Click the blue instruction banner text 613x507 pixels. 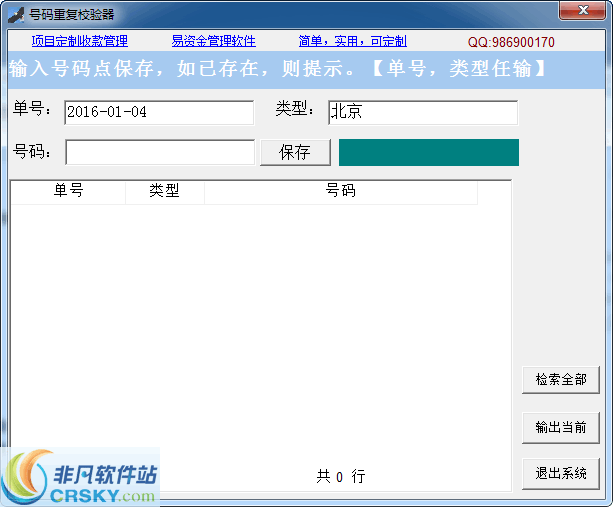coord(277,69)
